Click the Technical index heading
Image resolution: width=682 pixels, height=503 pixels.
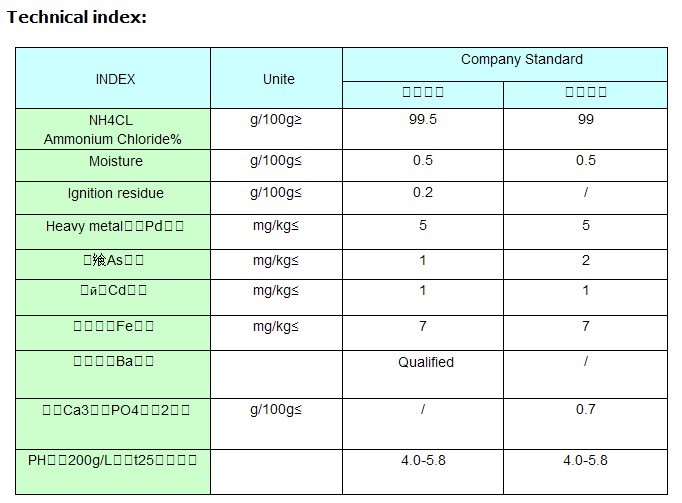tap(77, 18)
